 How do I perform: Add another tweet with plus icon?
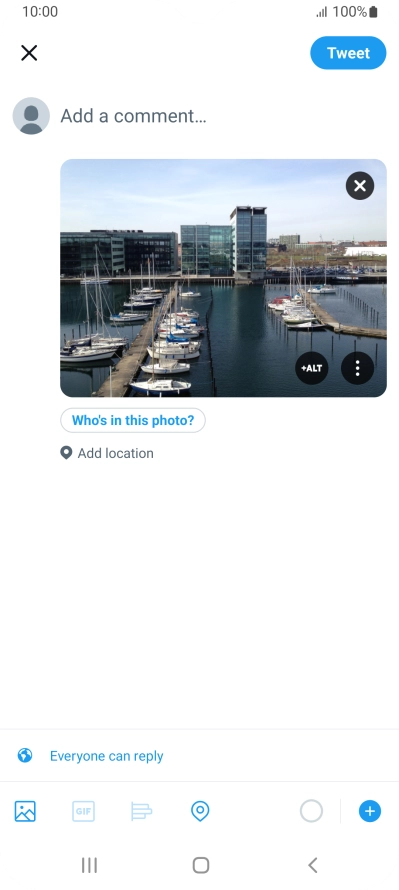coord(369,811)
